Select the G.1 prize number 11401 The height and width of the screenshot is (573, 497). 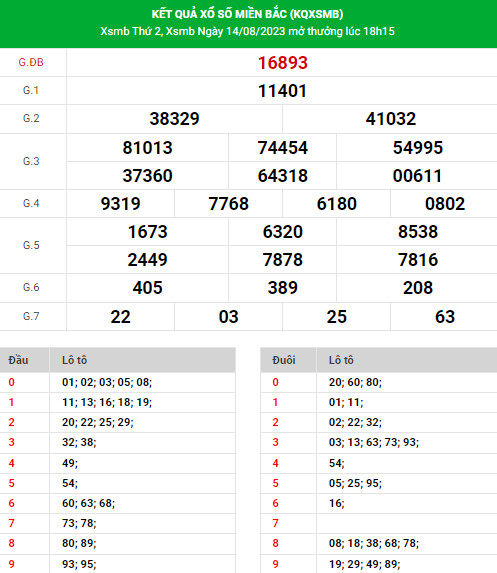coord(282,91)
